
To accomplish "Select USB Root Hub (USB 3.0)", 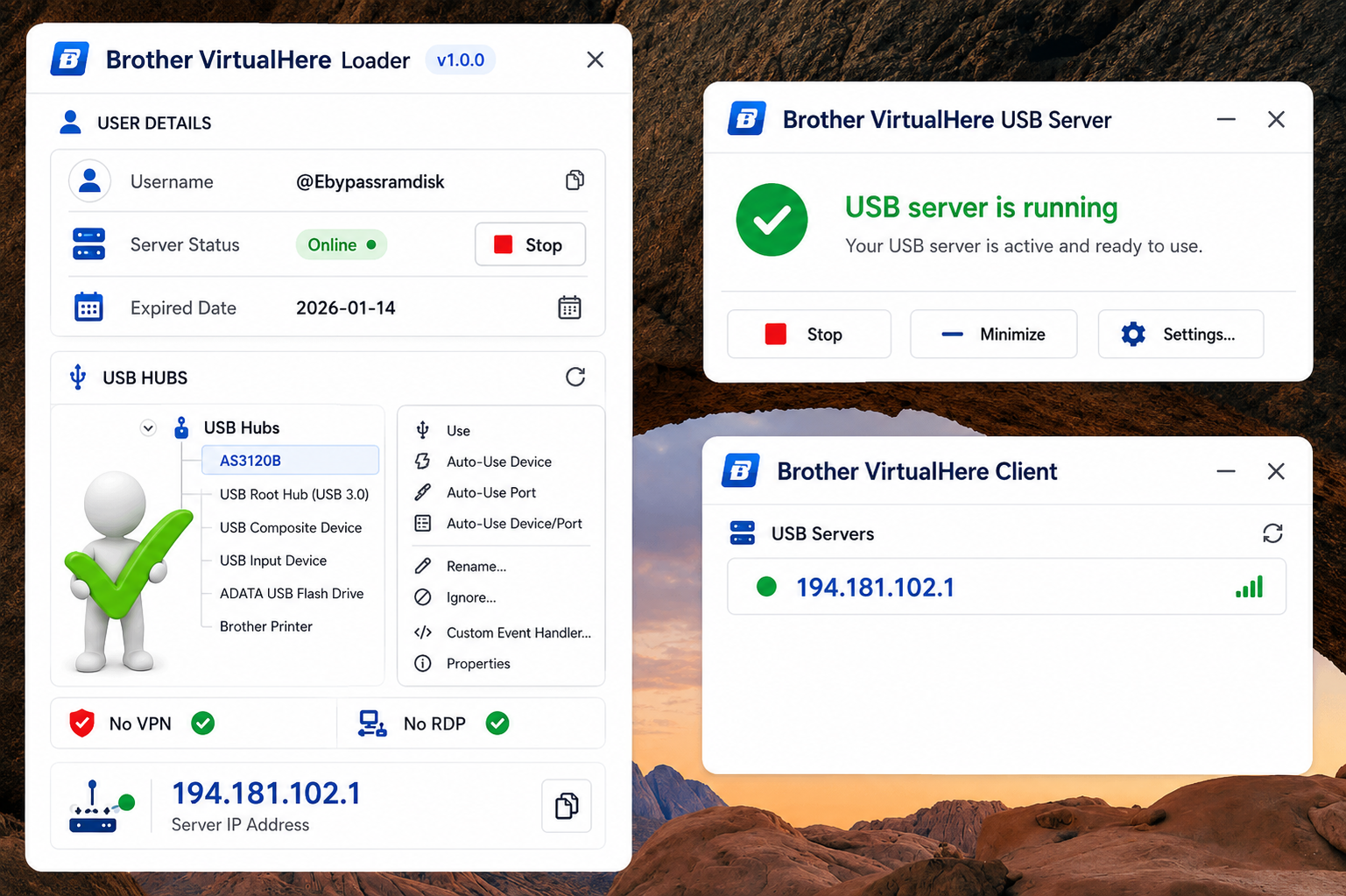I will click(x=294, y=494).
